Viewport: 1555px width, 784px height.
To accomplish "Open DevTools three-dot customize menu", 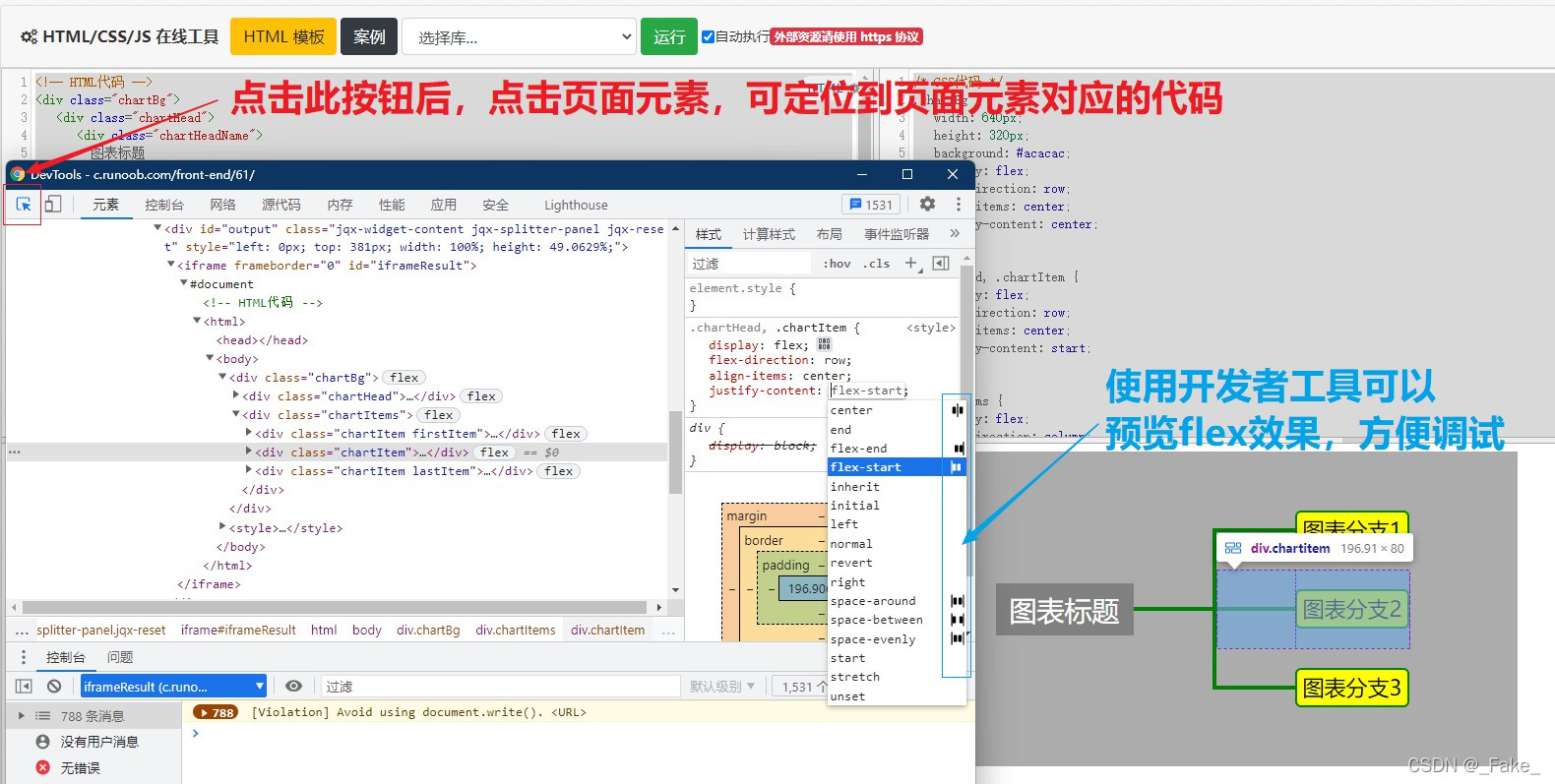I will 958,204.
